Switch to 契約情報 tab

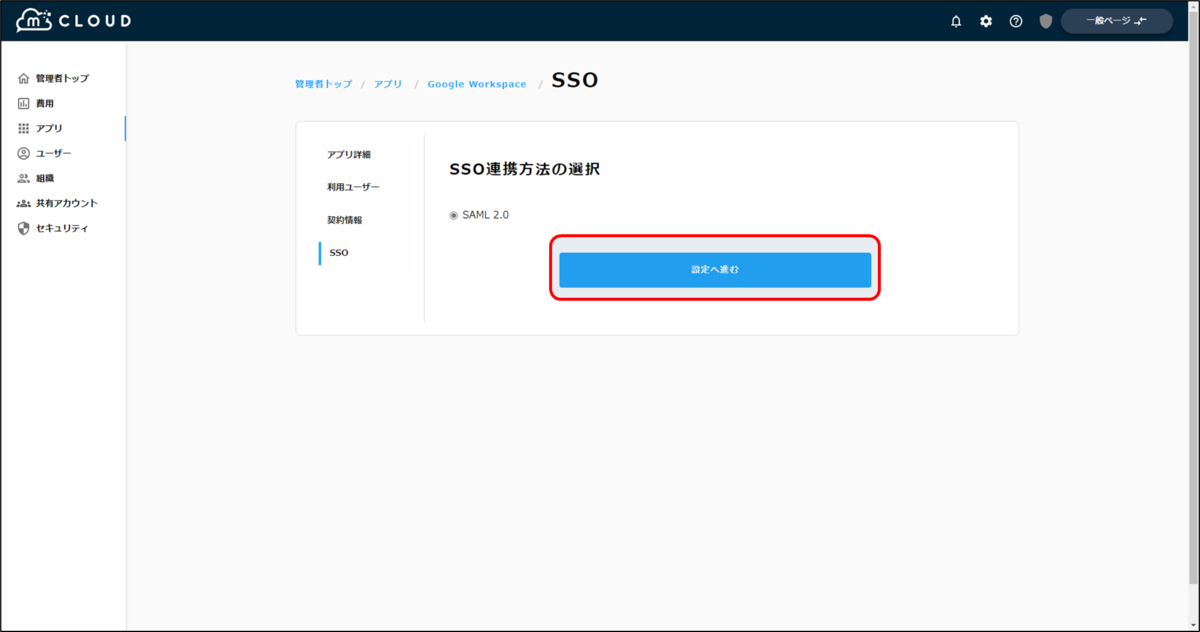[x=345, y=220]
